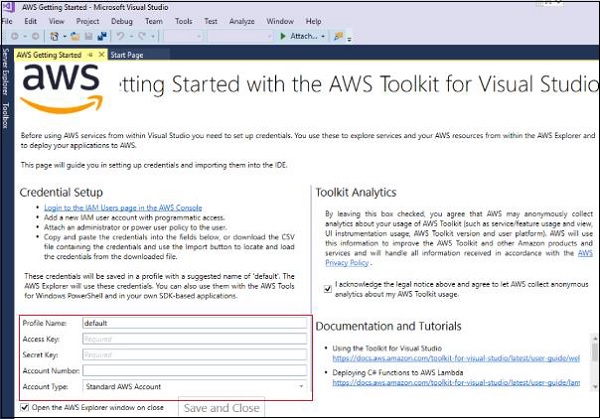Click the new project toolbar icon
Viewport: 600px width, 419px height.
pyautogui.click(x=56, y=35)
